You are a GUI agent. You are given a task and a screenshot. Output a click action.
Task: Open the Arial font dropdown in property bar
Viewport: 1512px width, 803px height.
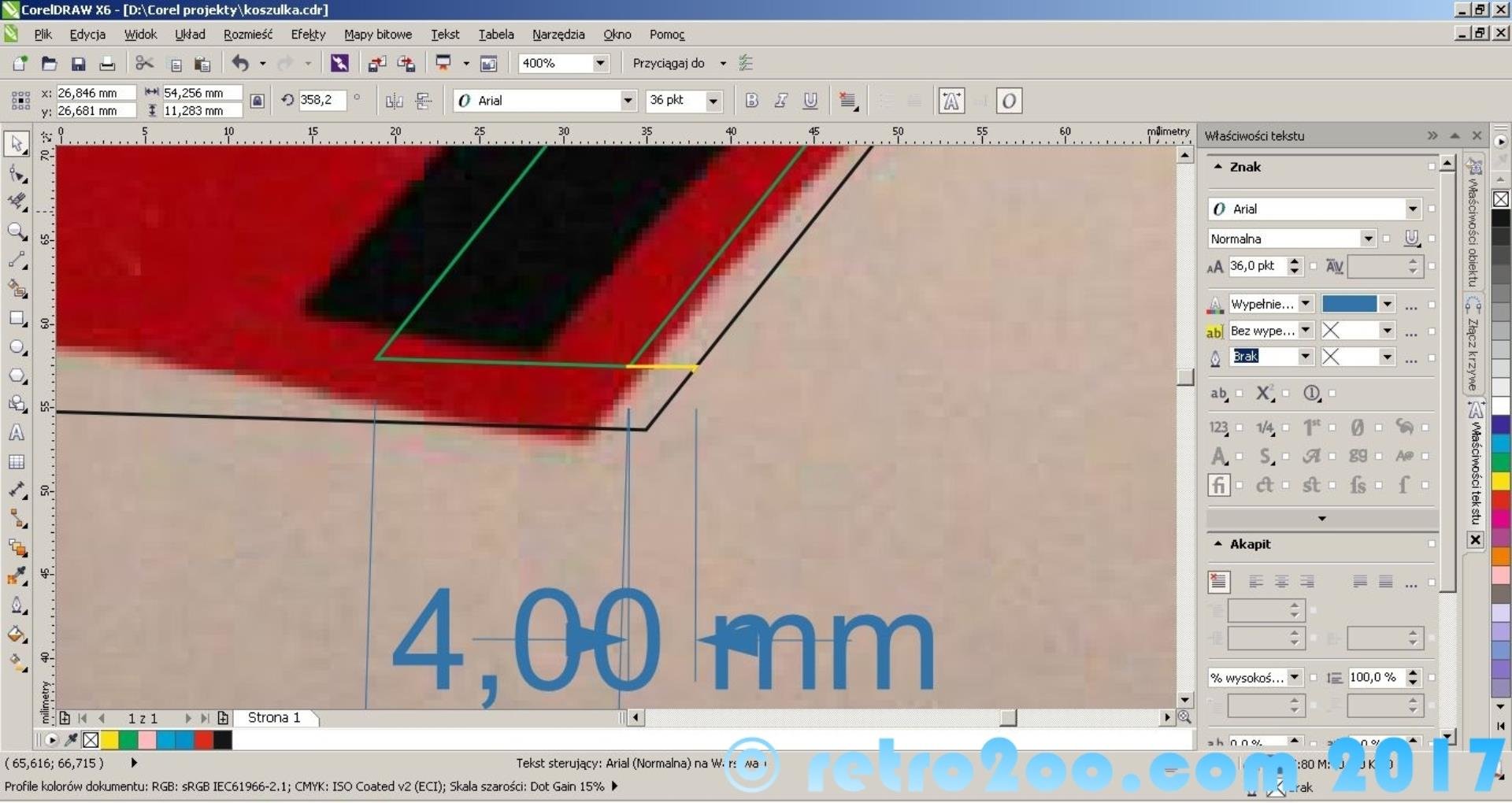point(628,101)
